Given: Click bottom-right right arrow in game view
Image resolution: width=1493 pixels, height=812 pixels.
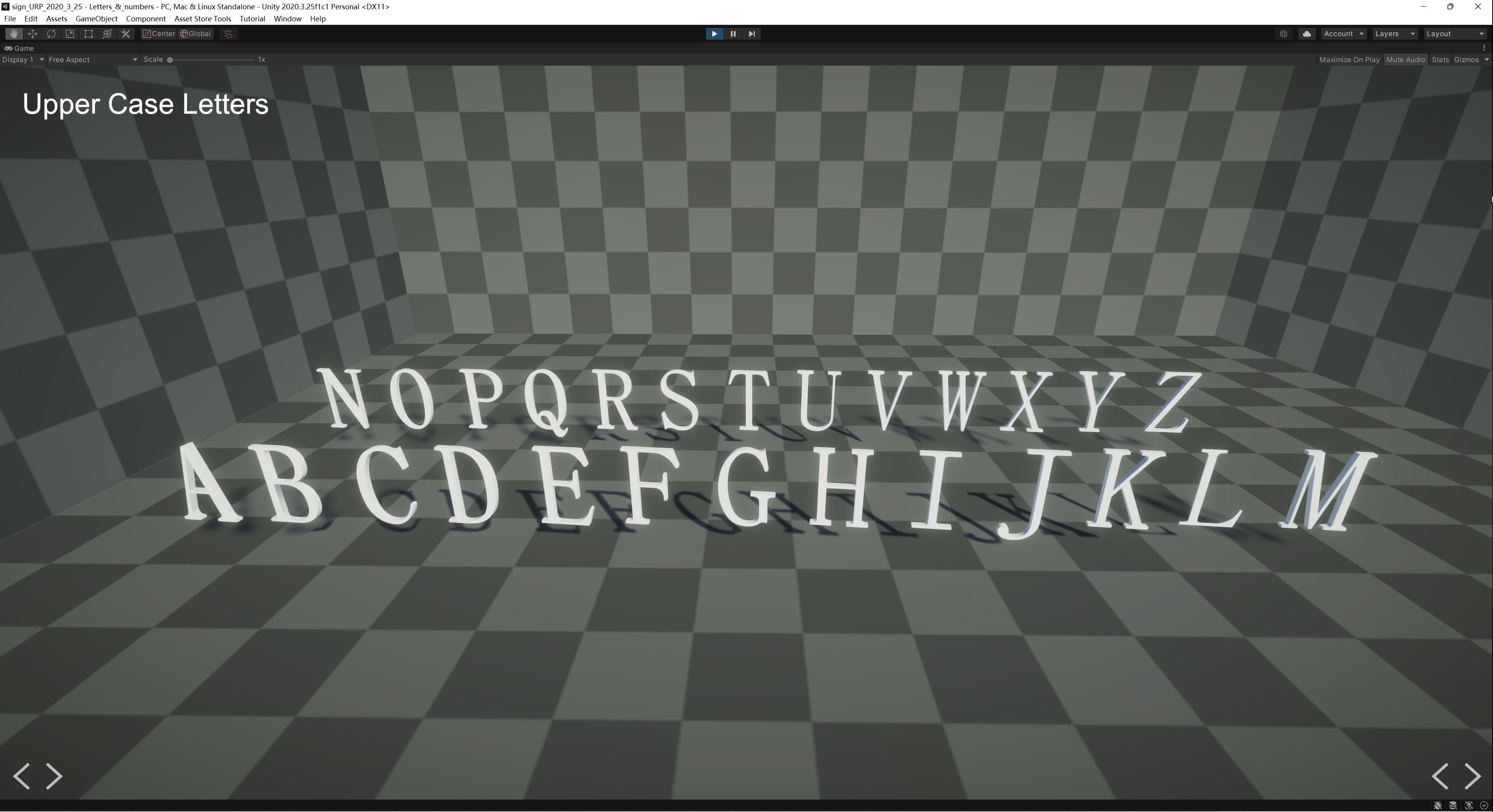Looking at the screenshot, I should pos(1473,776).
